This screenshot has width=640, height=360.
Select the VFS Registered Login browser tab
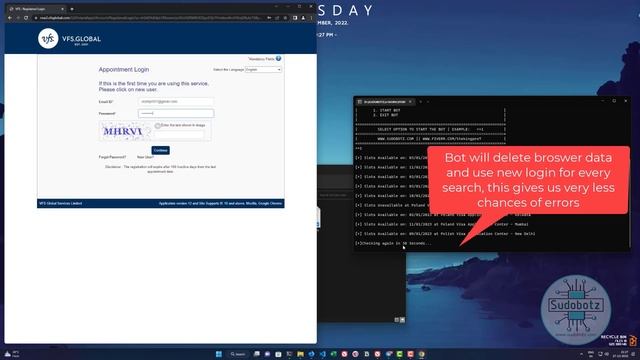37,9
